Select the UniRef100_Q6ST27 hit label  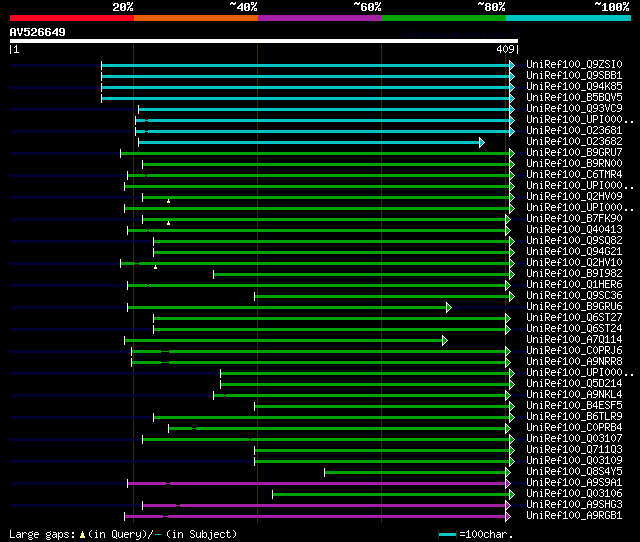coord(574,318)
